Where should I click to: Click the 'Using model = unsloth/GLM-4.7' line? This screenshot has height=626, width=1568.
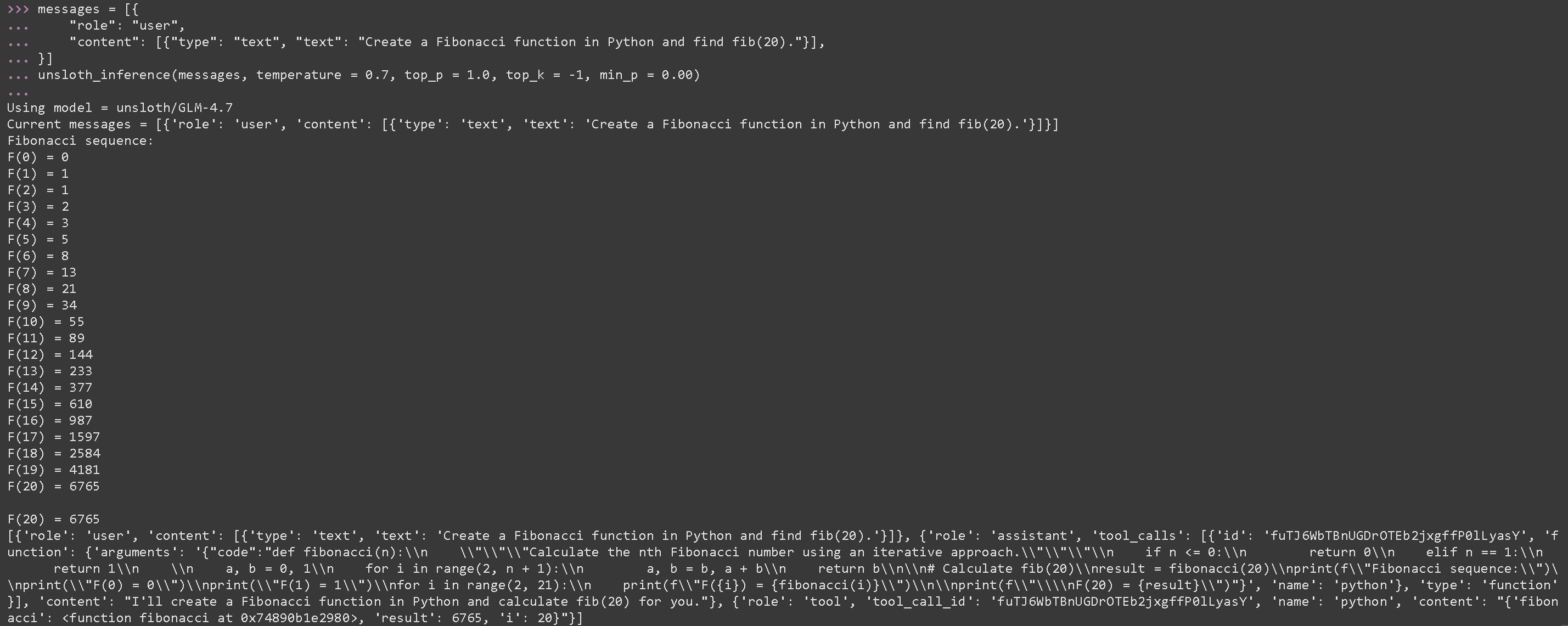(120, 108)
